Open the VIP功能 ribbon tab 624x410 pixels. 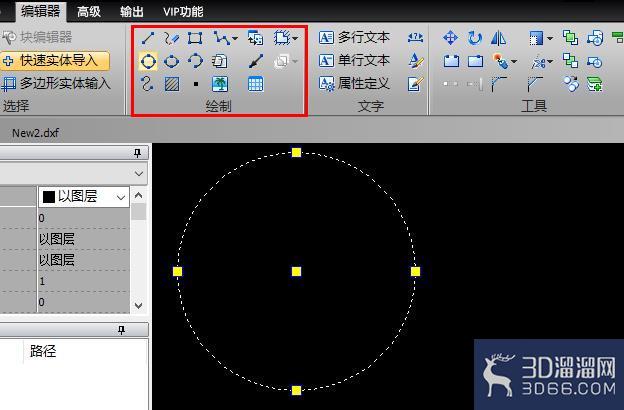point(183,12)
